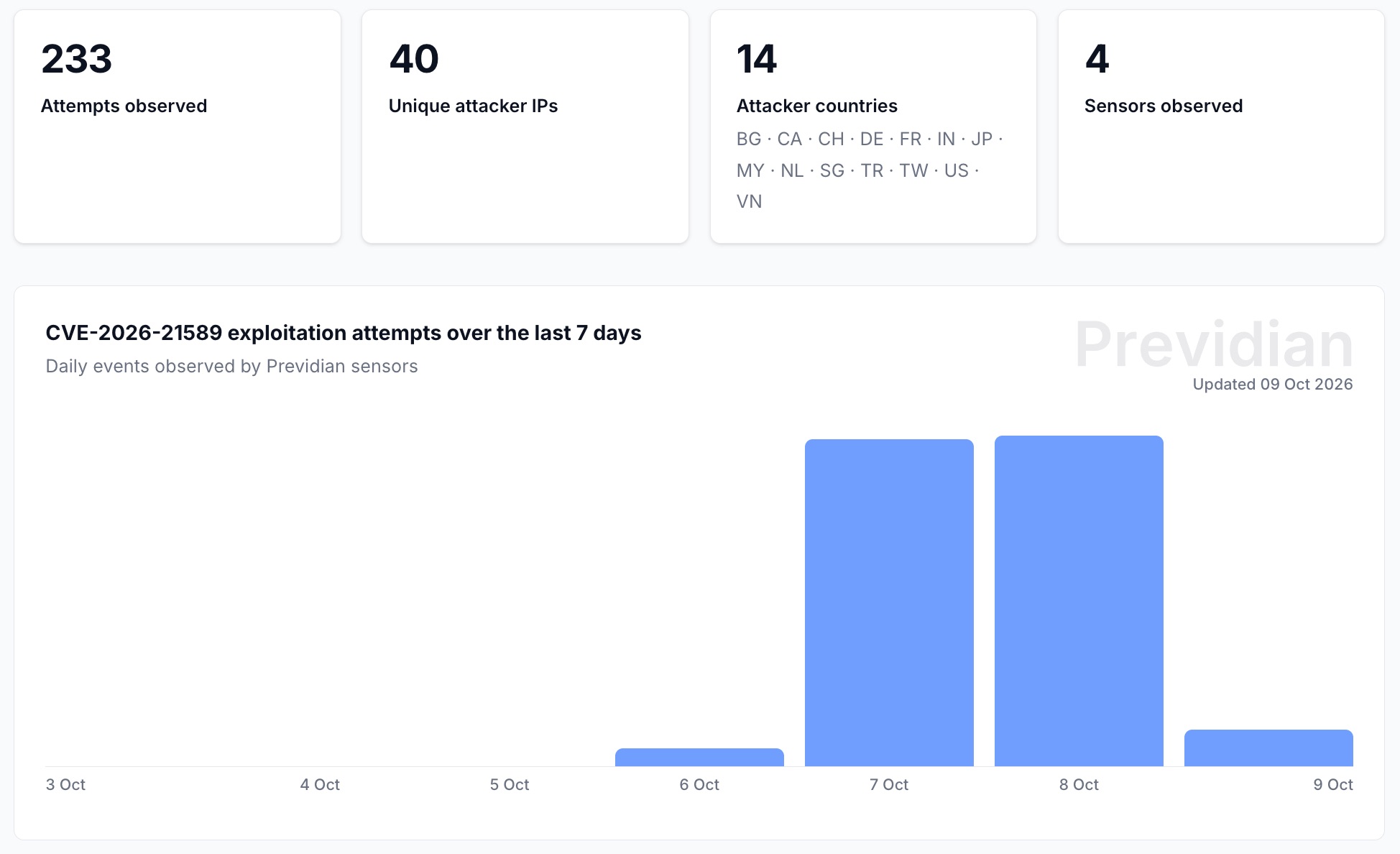Click the VN country code

click(750, 201)
